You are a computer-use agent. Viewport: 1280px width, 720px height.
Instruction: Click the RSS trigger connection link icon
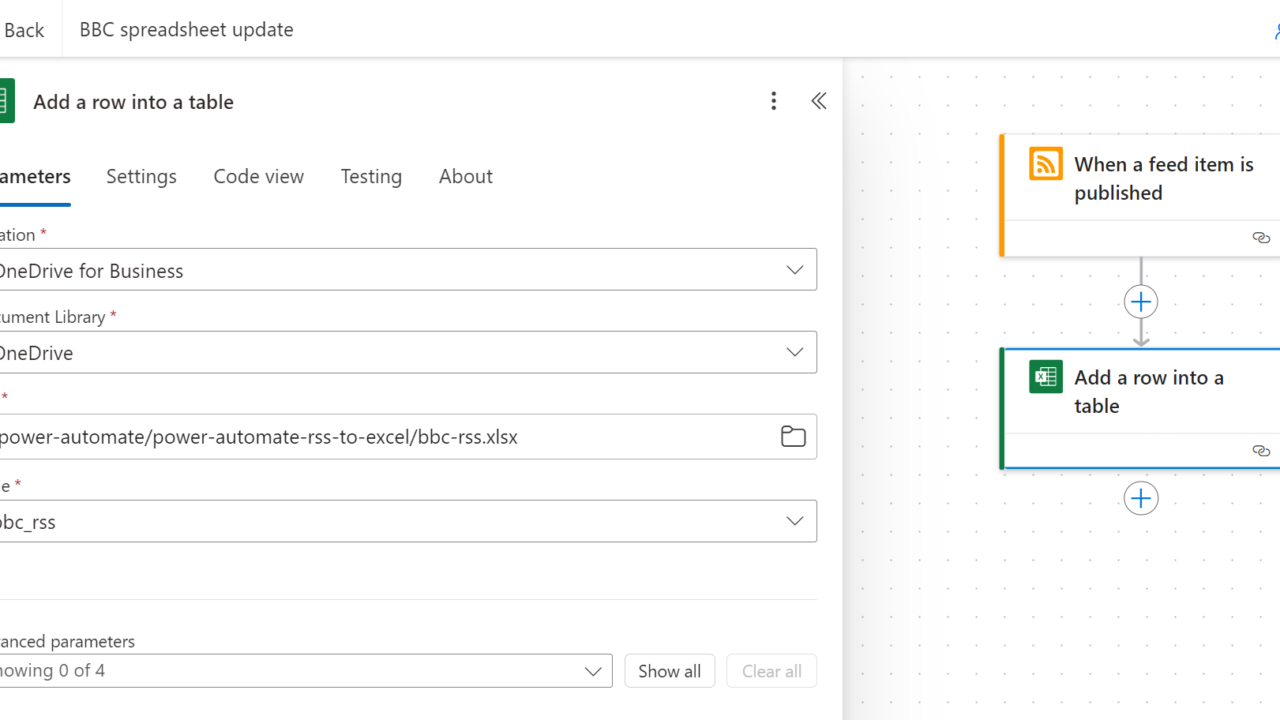coord(1261,238)
